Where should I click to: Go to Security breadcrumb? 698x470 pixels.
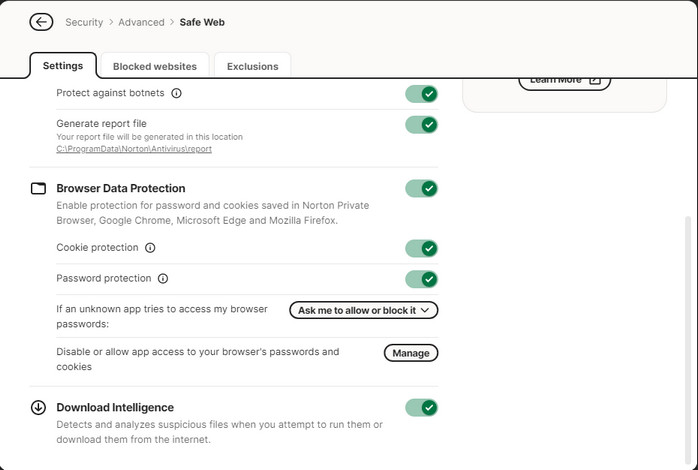[x=84, y=22]
